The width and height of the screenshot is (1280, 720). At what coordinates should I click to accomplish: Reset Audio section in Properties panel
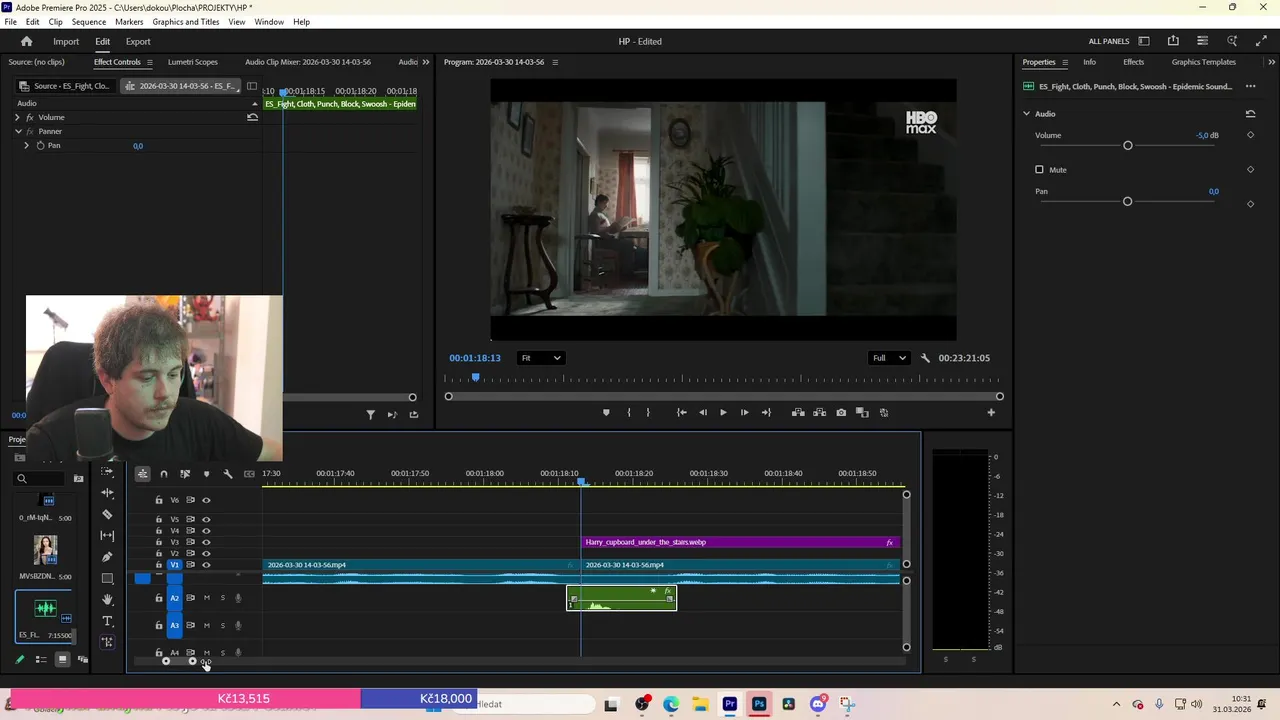coord(1250,114)
